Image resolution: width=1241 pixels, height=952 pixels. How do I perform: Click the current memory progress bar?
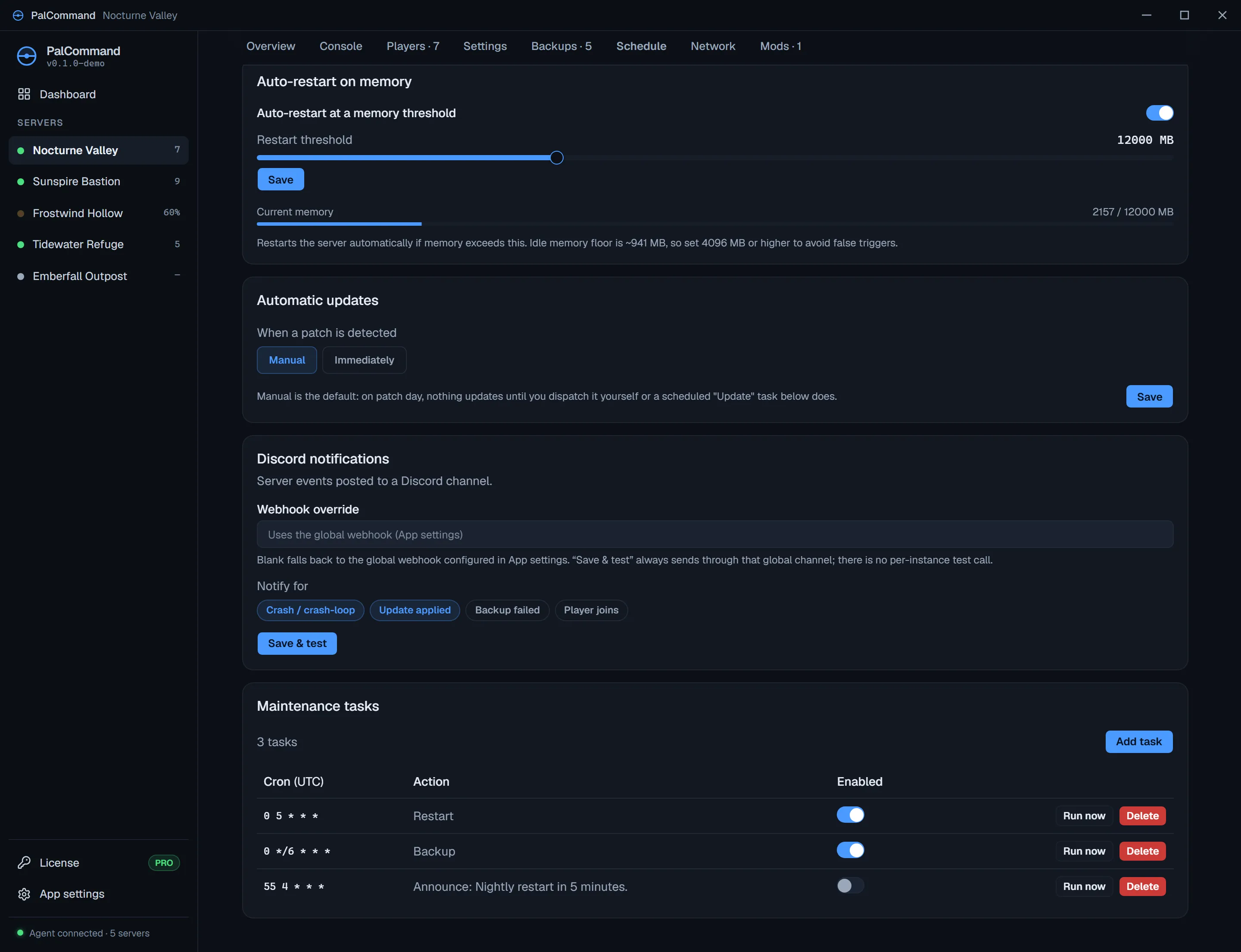715,224
